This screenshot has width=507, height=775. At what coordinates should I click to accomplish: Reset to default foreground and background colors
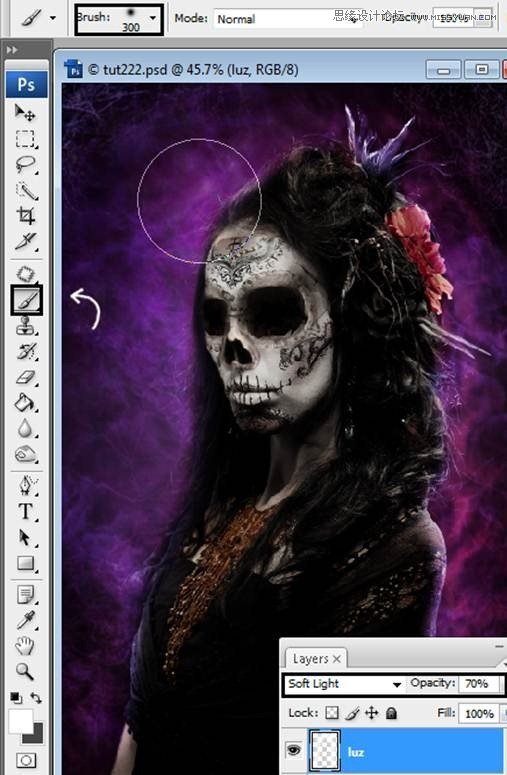[x=16, y=698]
